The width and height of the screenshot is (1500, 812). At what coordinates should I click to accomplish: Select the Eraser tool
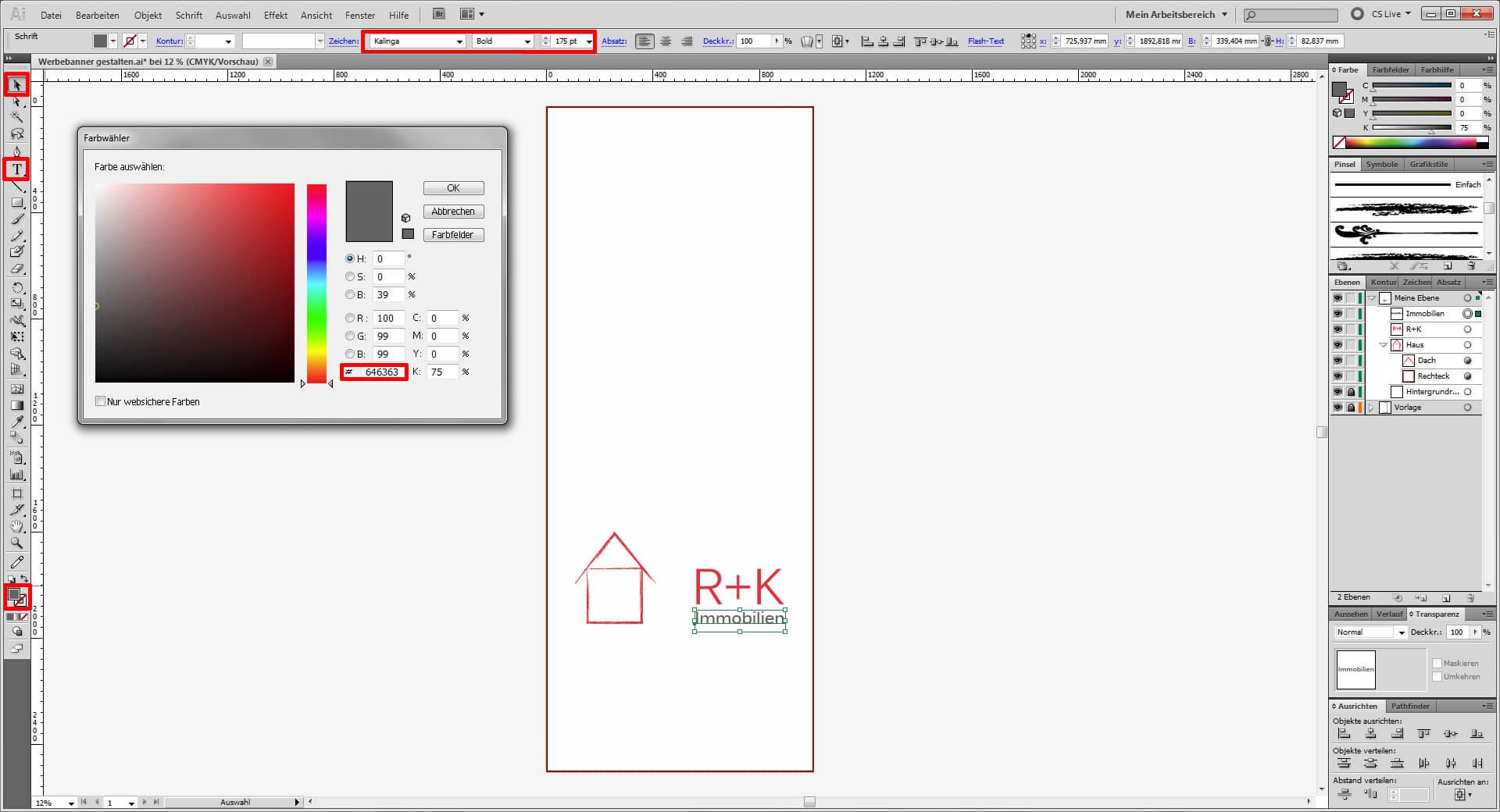click(x=16, y=269)
